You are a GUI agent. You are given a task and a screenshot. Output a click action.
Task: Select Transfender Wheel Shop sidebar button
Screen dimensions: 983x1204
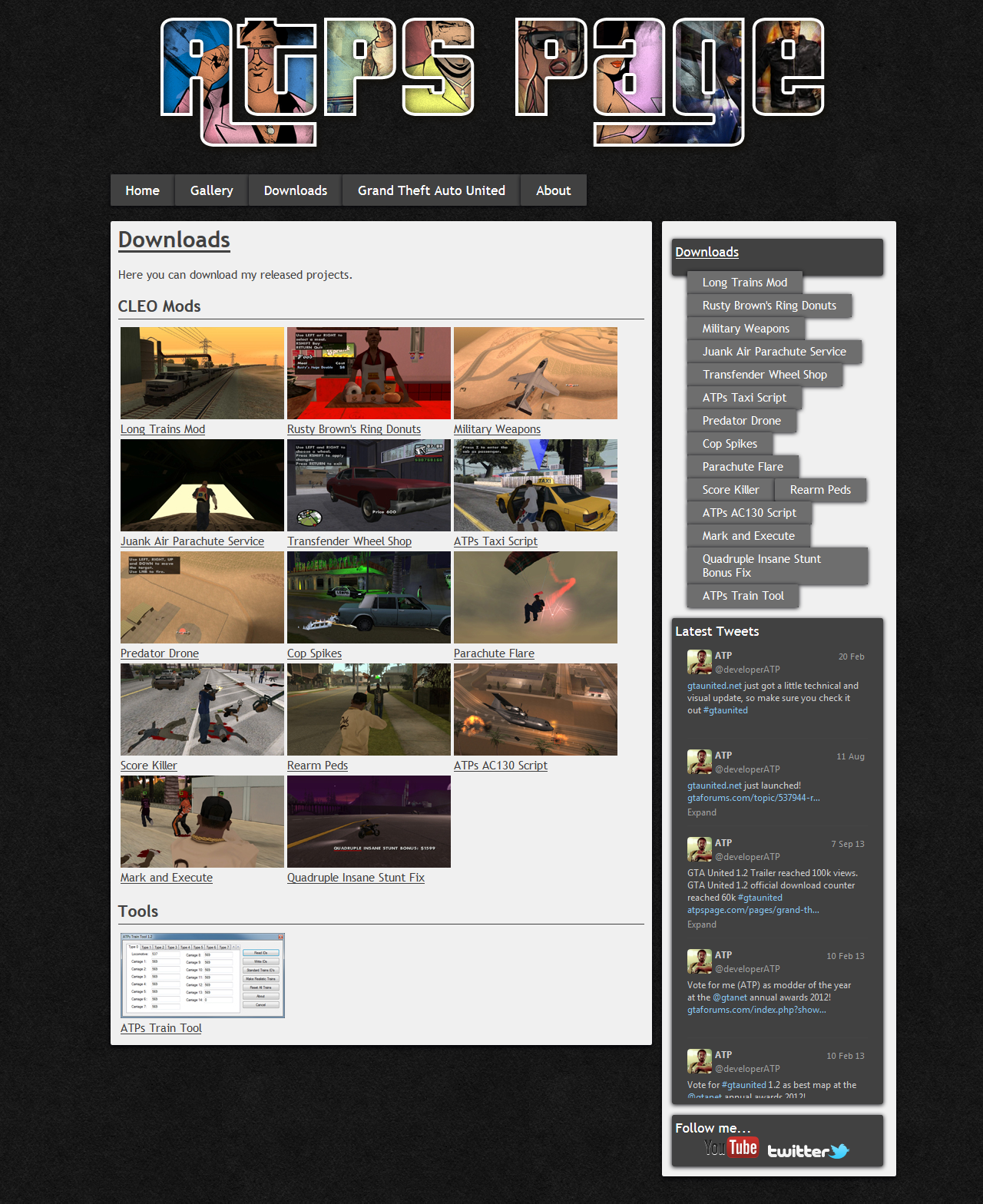(x=765, y=375)
